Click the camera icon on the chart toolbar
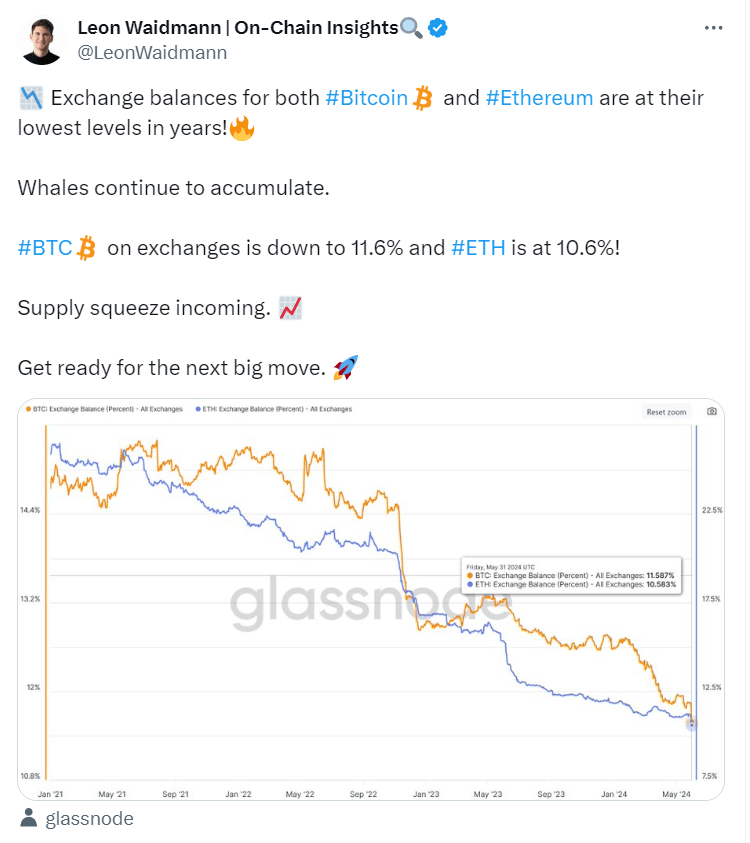750x843 pixels. tap(710, 411)
